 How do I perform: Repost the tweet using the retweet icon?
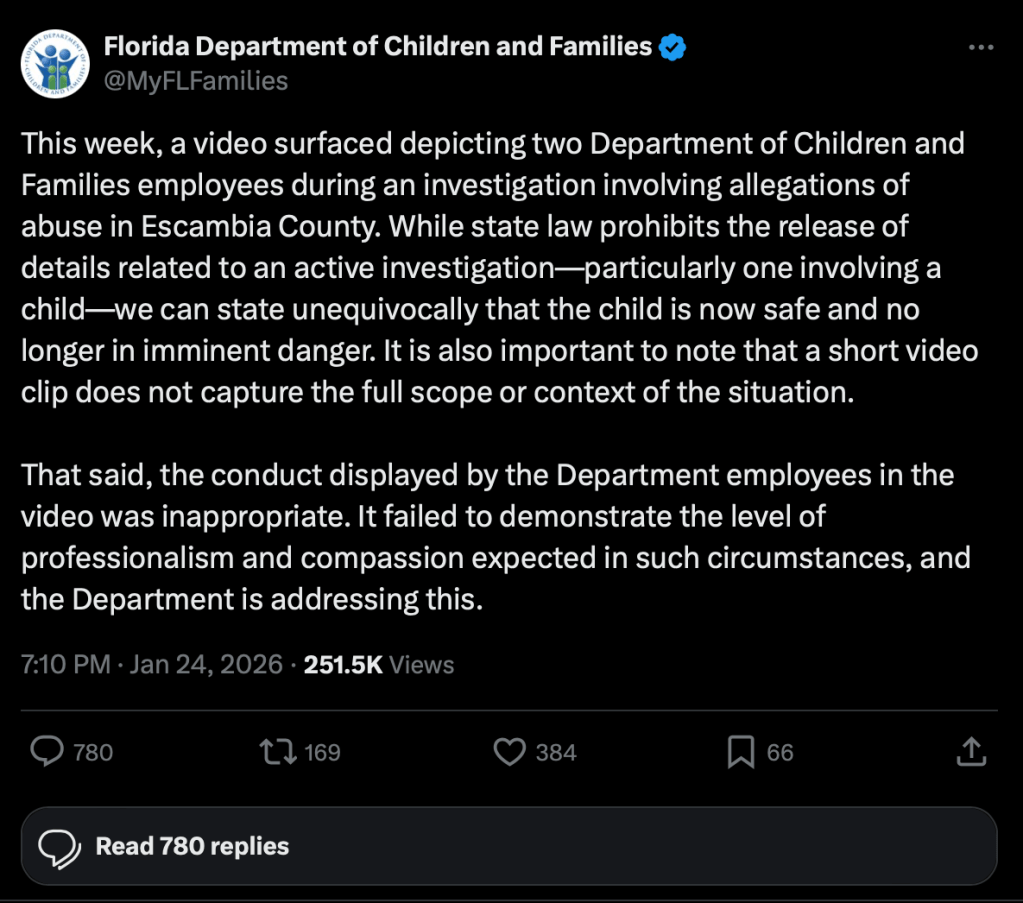click(276, 752)
